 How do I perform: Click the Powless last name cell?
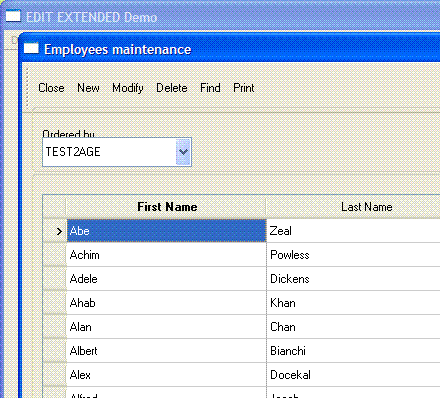tap(353, 255)
